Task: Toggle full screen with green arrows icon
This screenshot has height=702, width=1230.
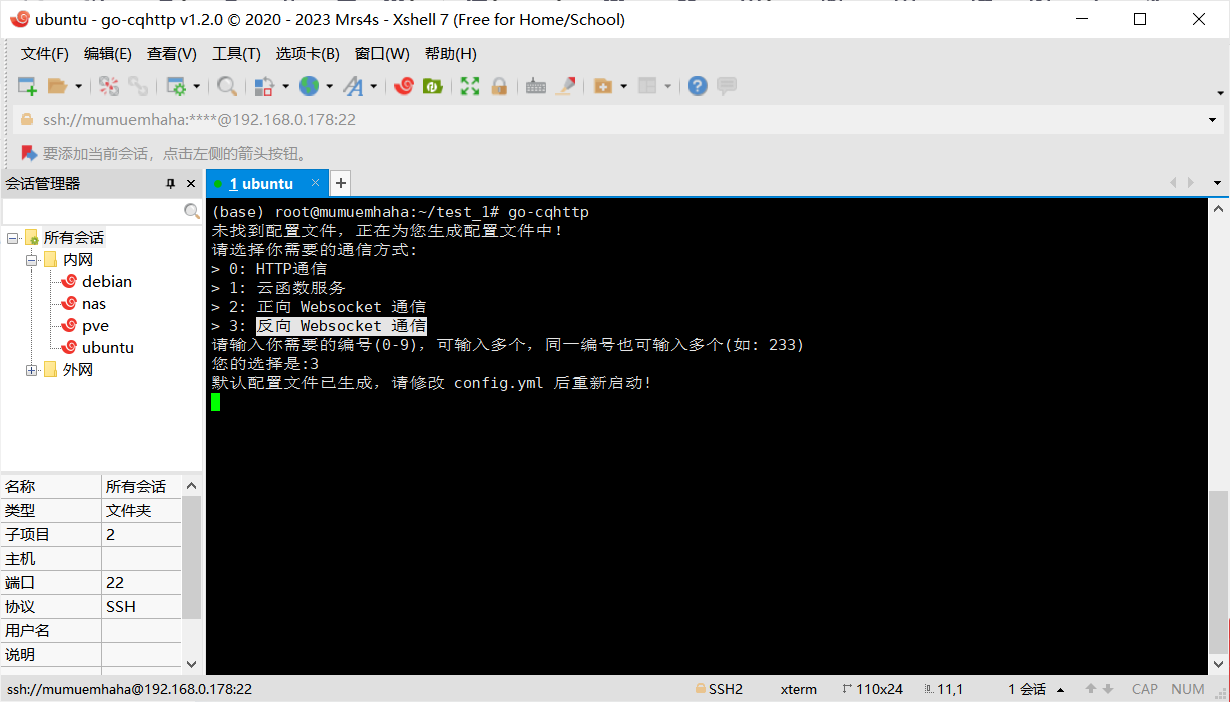Action: tap(470, 86)
